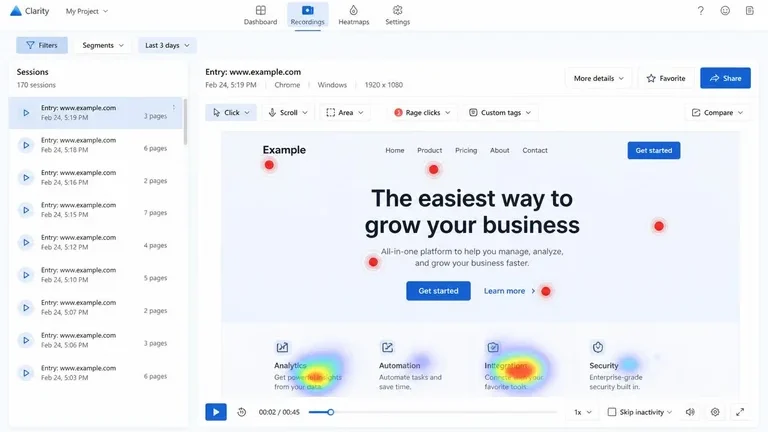Click Get started button in page header
Viewport: 768px width, 432px height.
click(653, 150)
